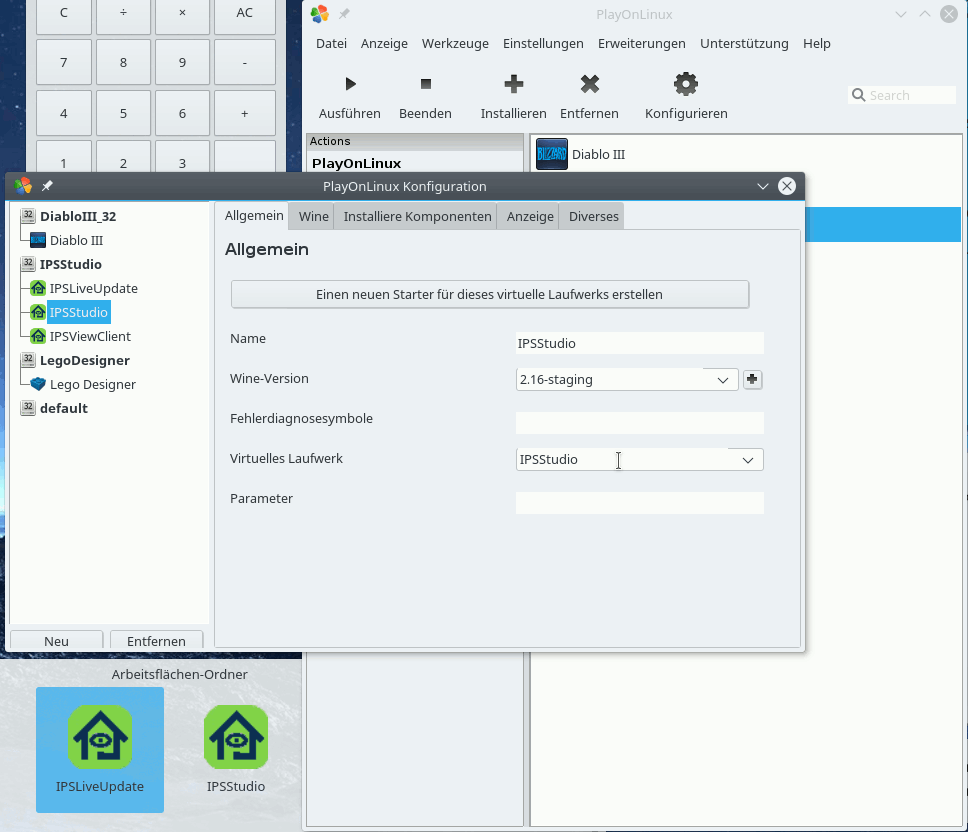
Task: Click calculator 7 button
Action: tap(64, 62)
